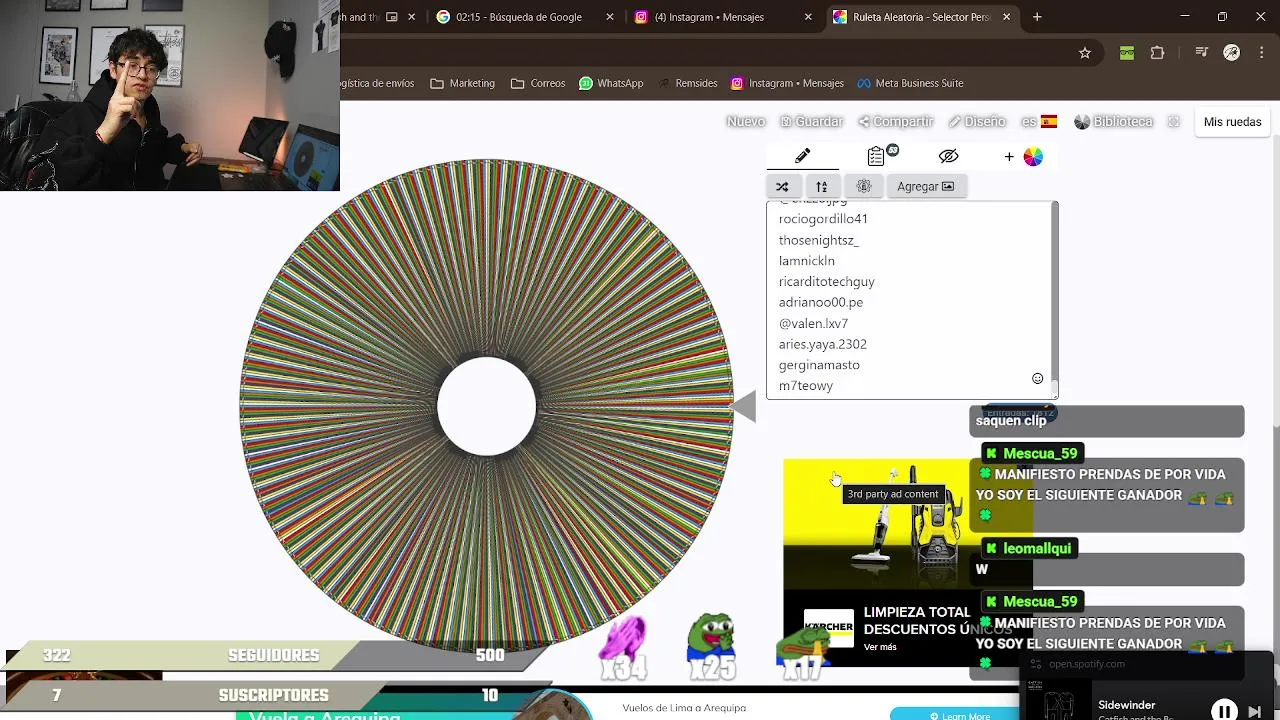The height and width of the screenshot is (720, 1280).
Task: Open Remsides bookmark
Action: 686,83
